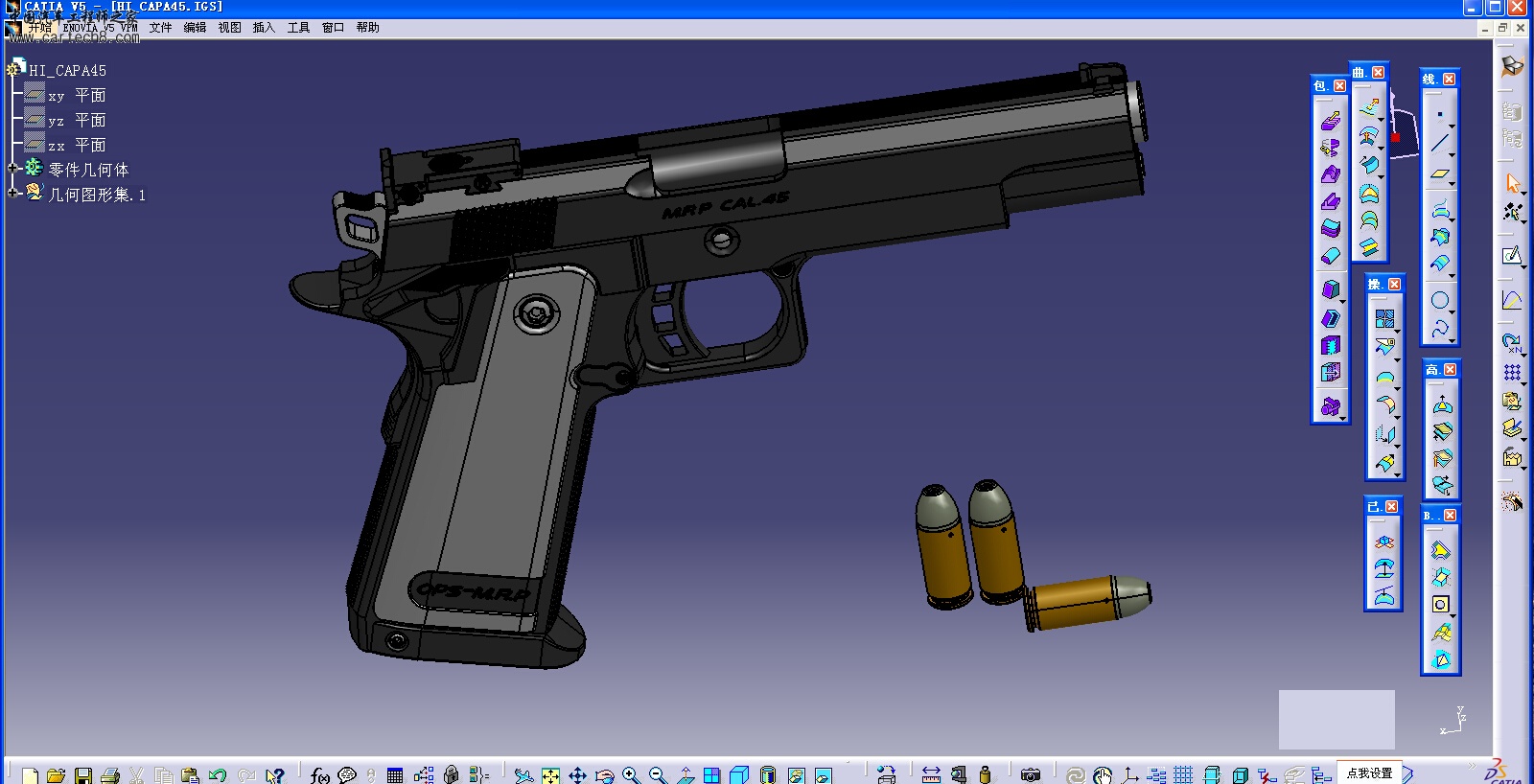Screen dimensions: 1534x784
Task: Click the Point tool in 线 toolbar
Action: 1439,115
